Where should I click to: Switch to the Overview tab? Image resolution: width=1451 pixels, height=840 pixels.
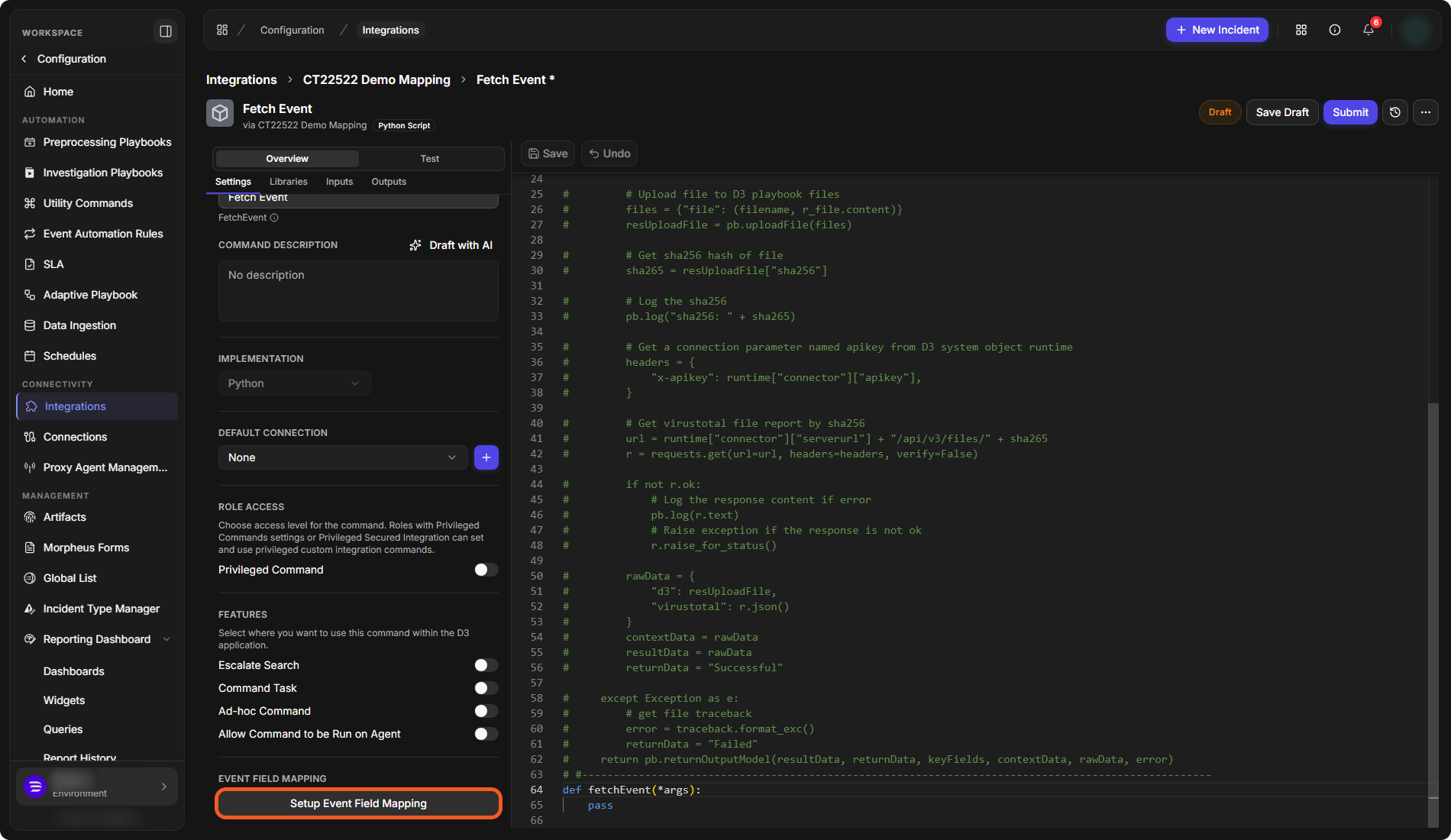[x=287, y=159]
